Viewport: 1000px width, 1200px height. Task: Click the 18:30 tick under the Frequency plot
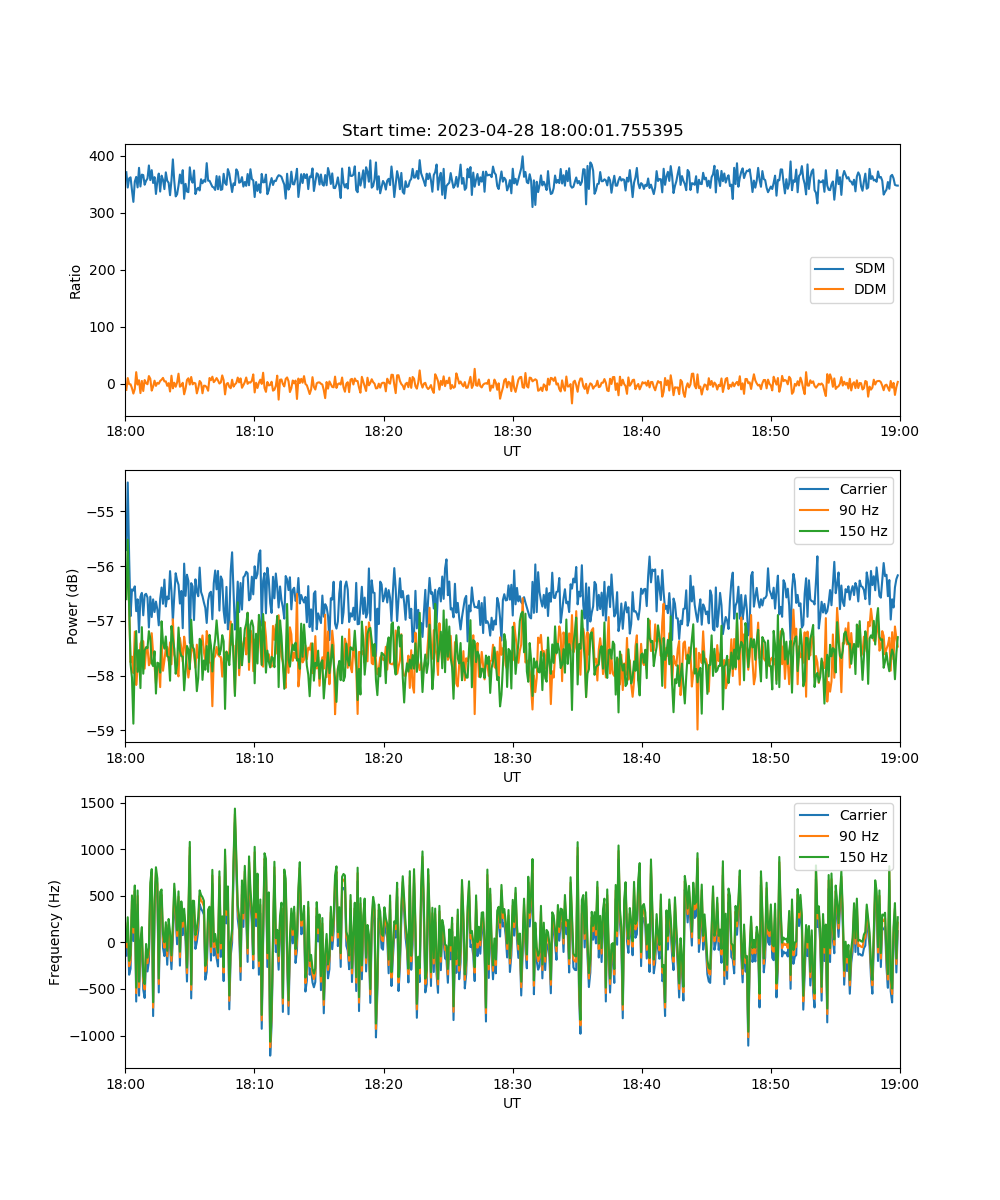(x=512, y=1083)
